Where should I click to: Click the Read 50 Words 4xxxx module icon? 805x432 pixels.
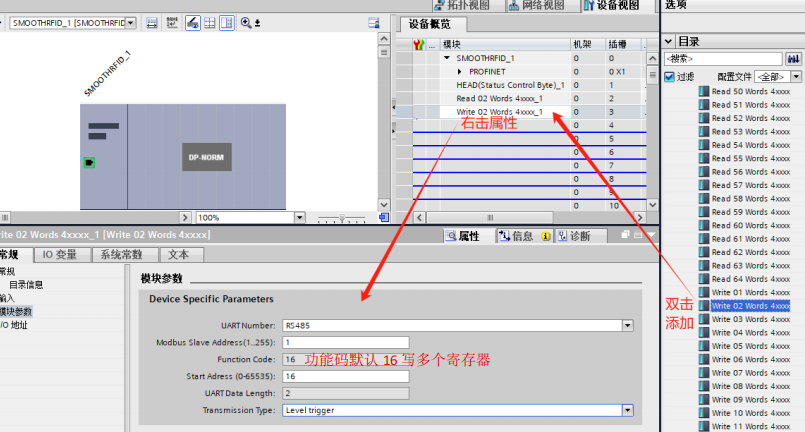pos(704,91)
